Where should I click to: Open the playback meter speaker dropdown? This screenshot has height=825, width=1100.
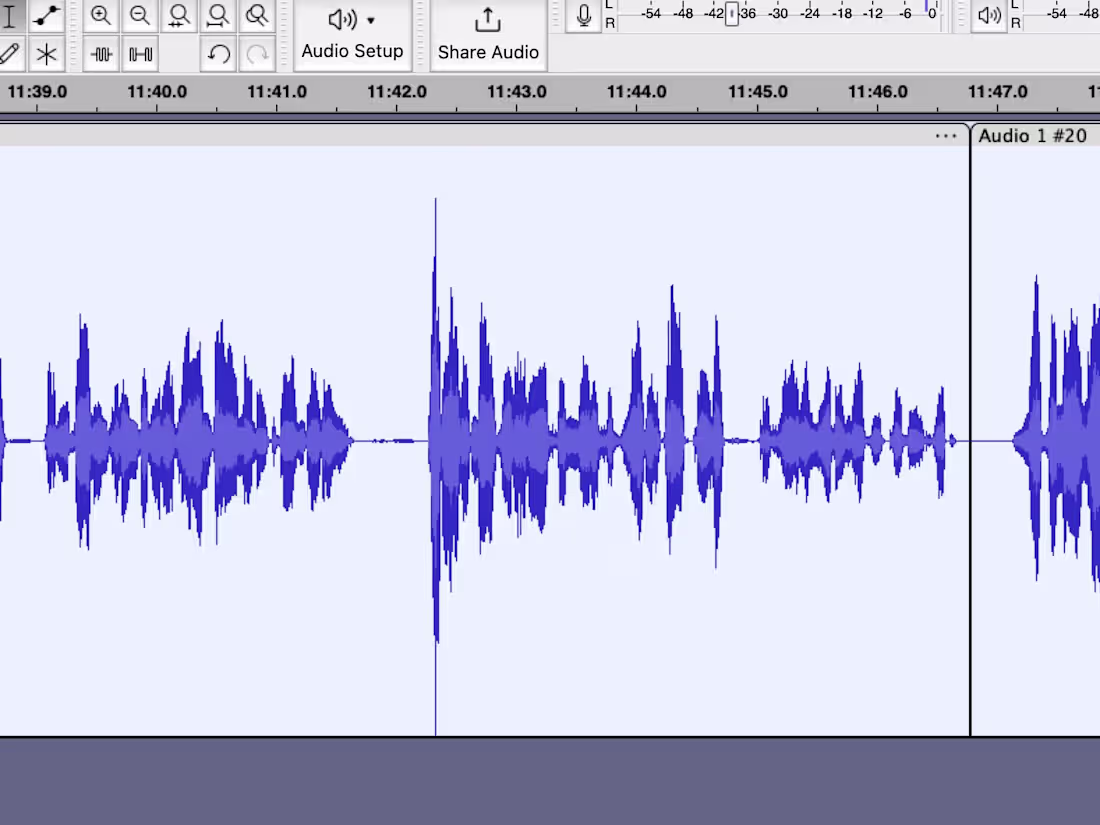989,15
